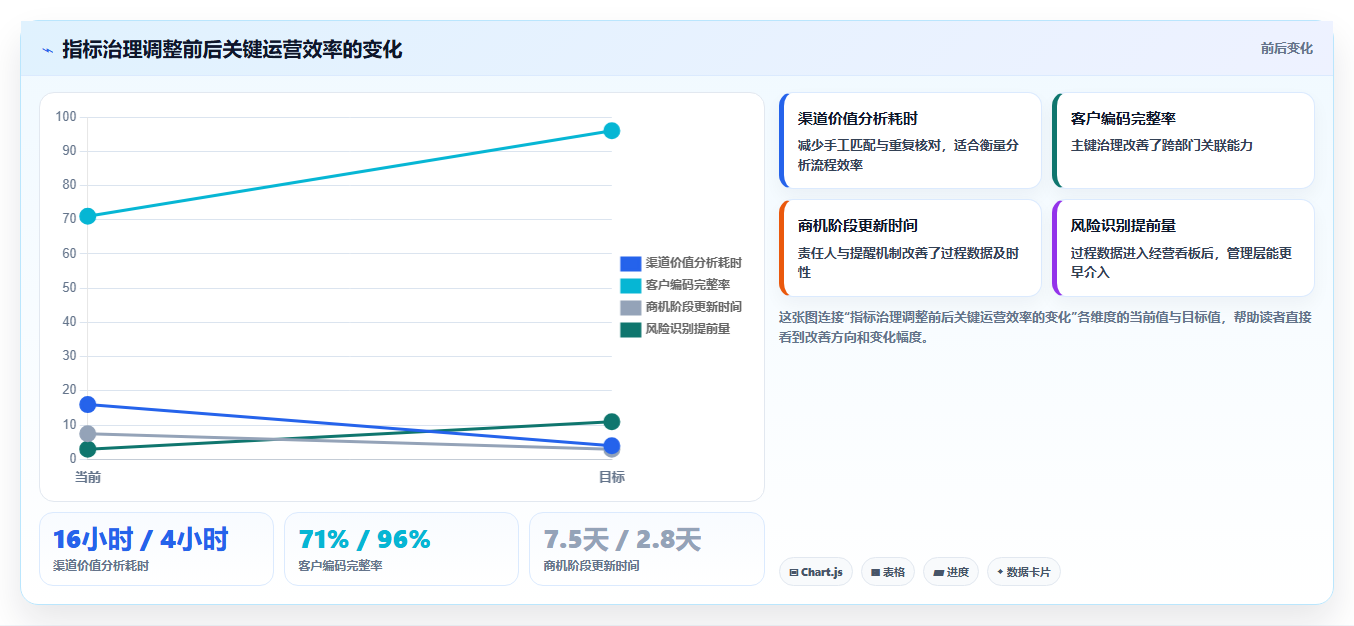Click the header title 指标治理调整前后关键运营效率的变化

tap(232, 49)
